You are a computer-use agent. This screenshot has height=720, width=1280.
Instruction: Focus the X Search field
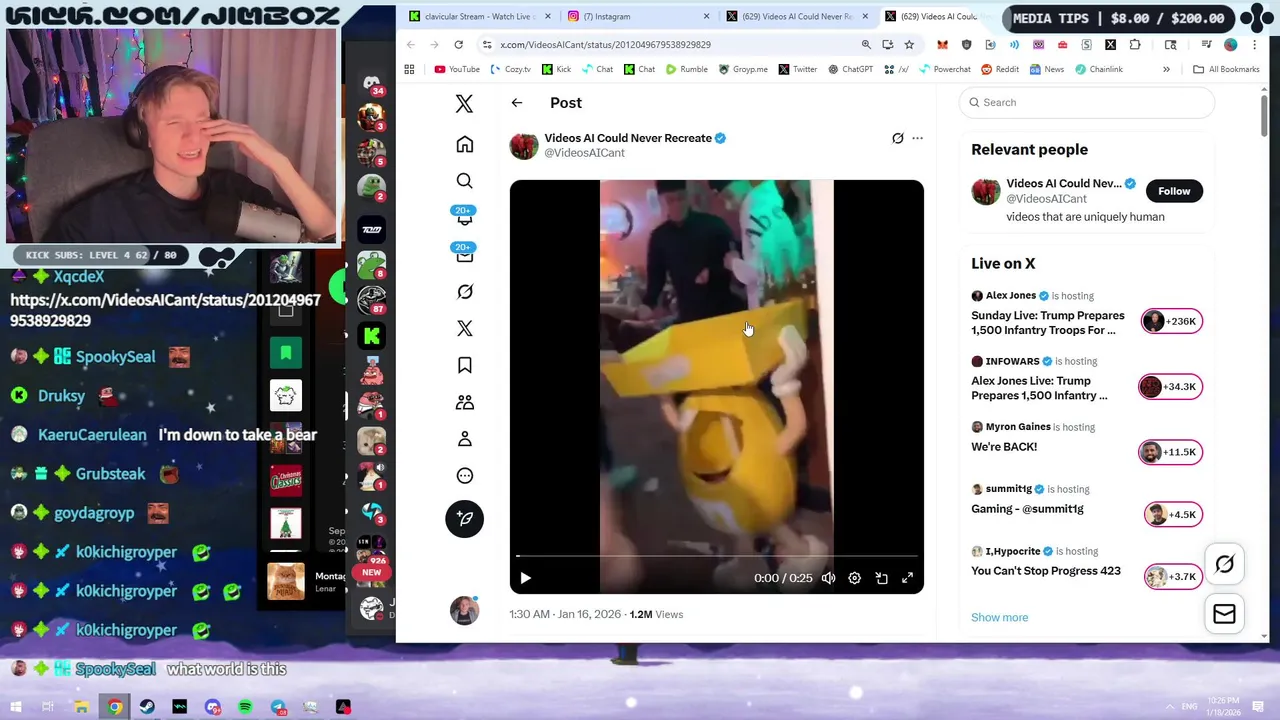click(1086, 102)
